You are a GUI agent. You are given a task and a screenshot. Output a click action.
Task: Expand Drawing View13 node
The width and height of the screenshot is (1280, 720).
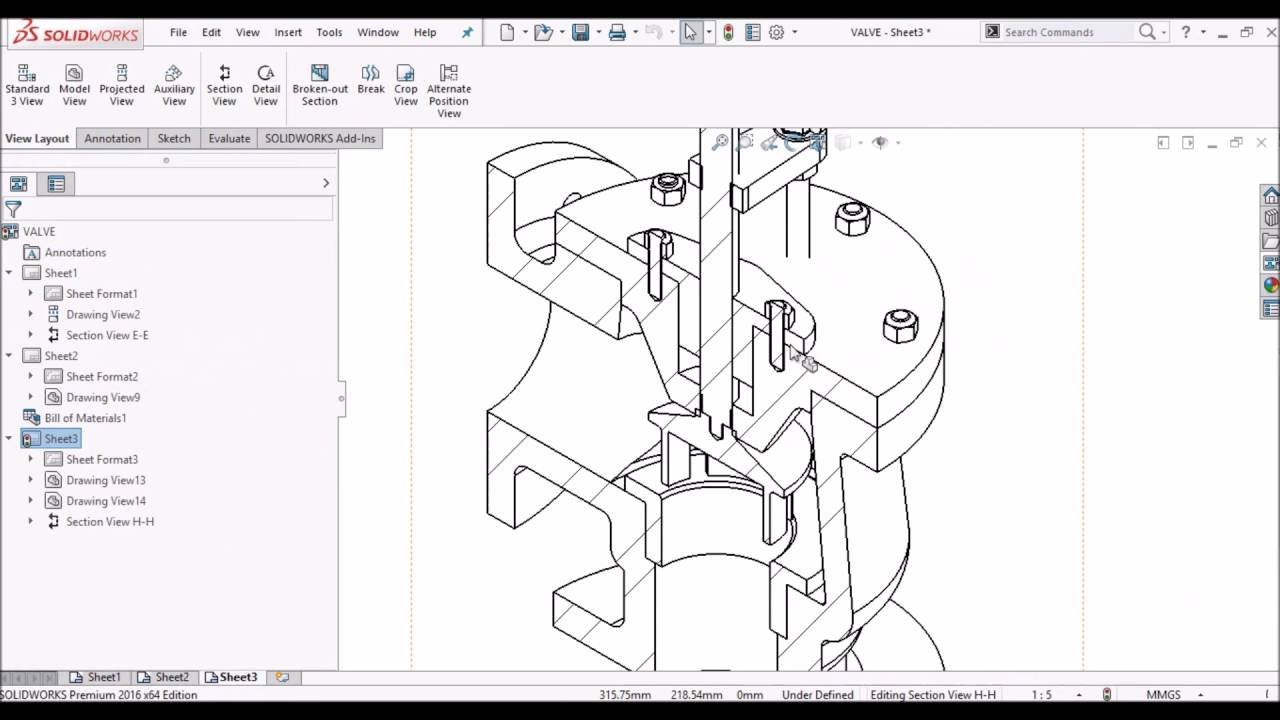pyautogui.click(x=30, y=481)
